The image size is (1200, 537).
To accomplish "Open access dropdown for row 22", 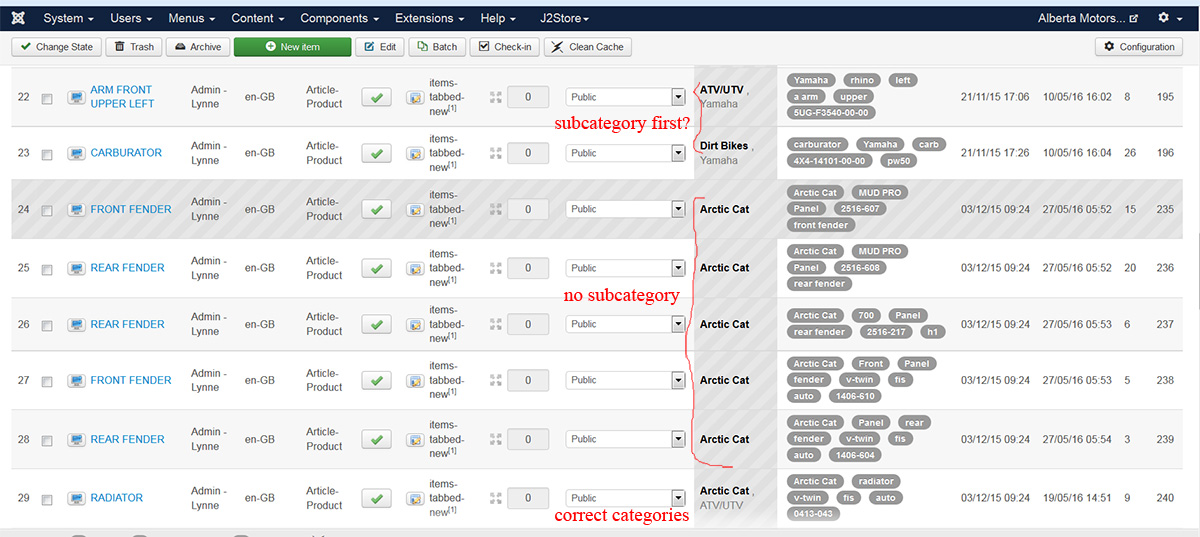I will tap(626, 97).
